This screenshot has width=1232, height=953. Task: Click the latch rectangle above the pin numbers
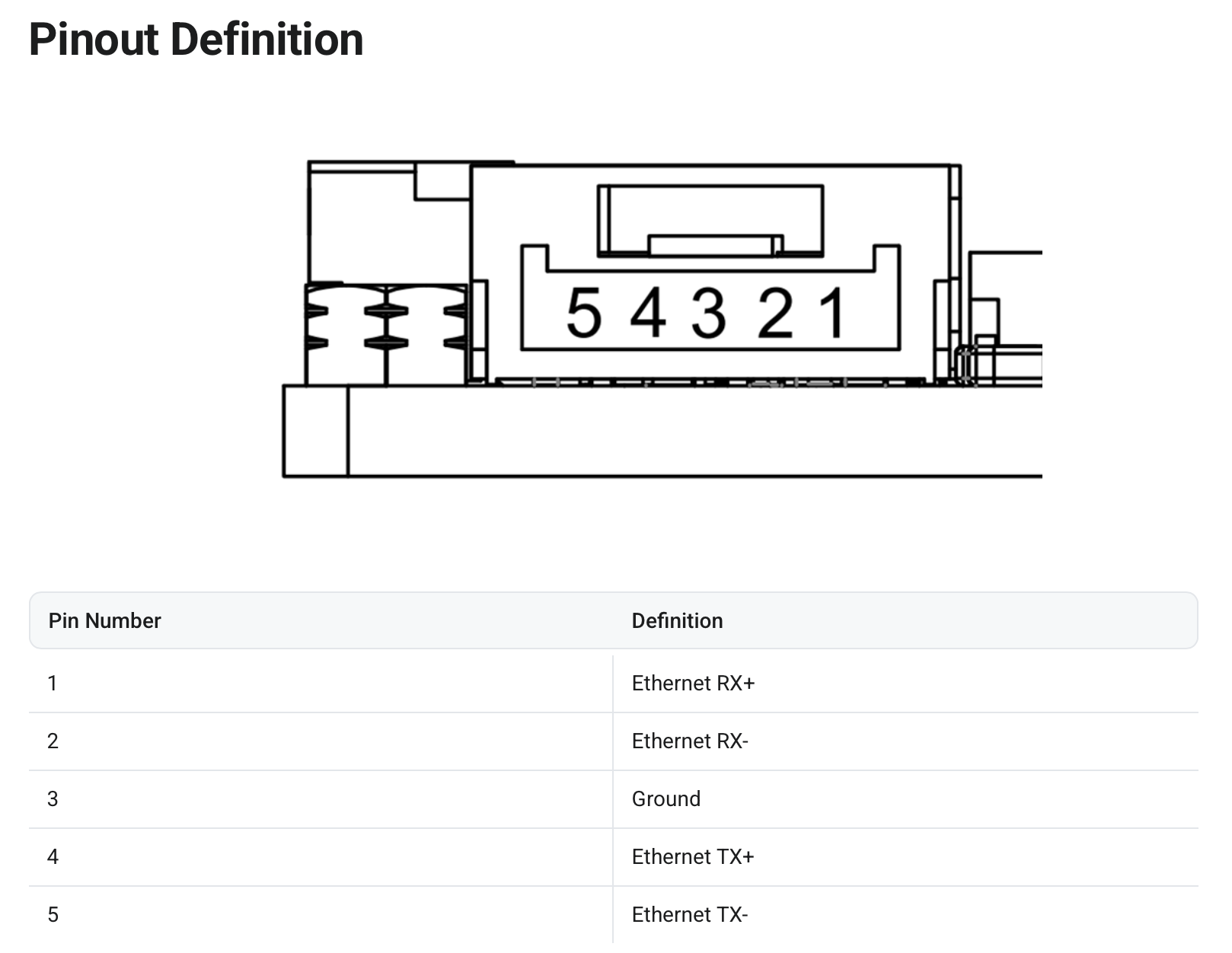pos(710,219)
